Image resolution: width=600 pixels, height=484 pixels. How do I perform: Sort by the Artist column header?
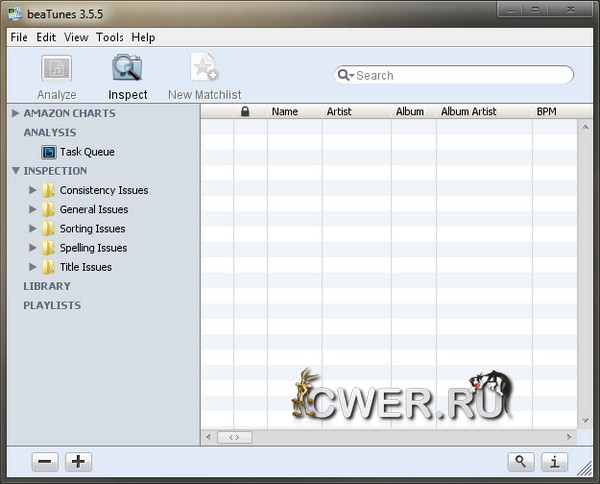(339, 112)
